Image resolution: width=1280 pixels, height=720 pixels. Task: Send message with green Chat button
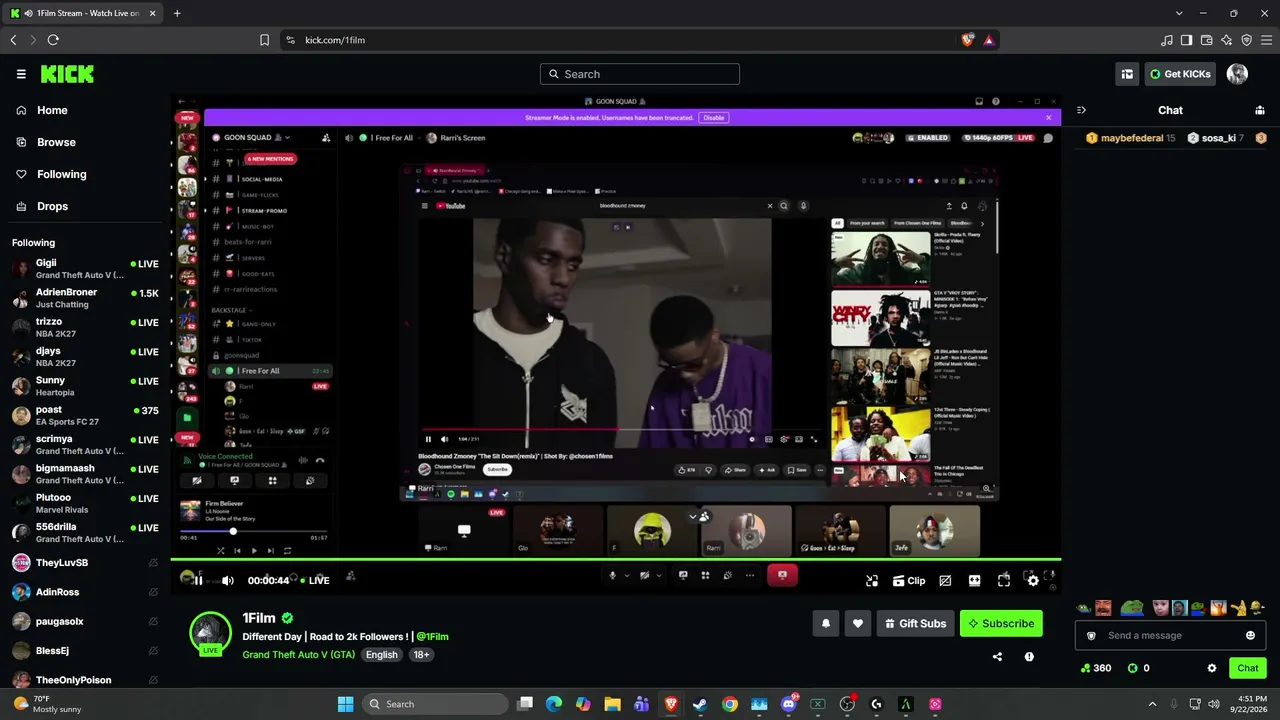(1248, 668)
